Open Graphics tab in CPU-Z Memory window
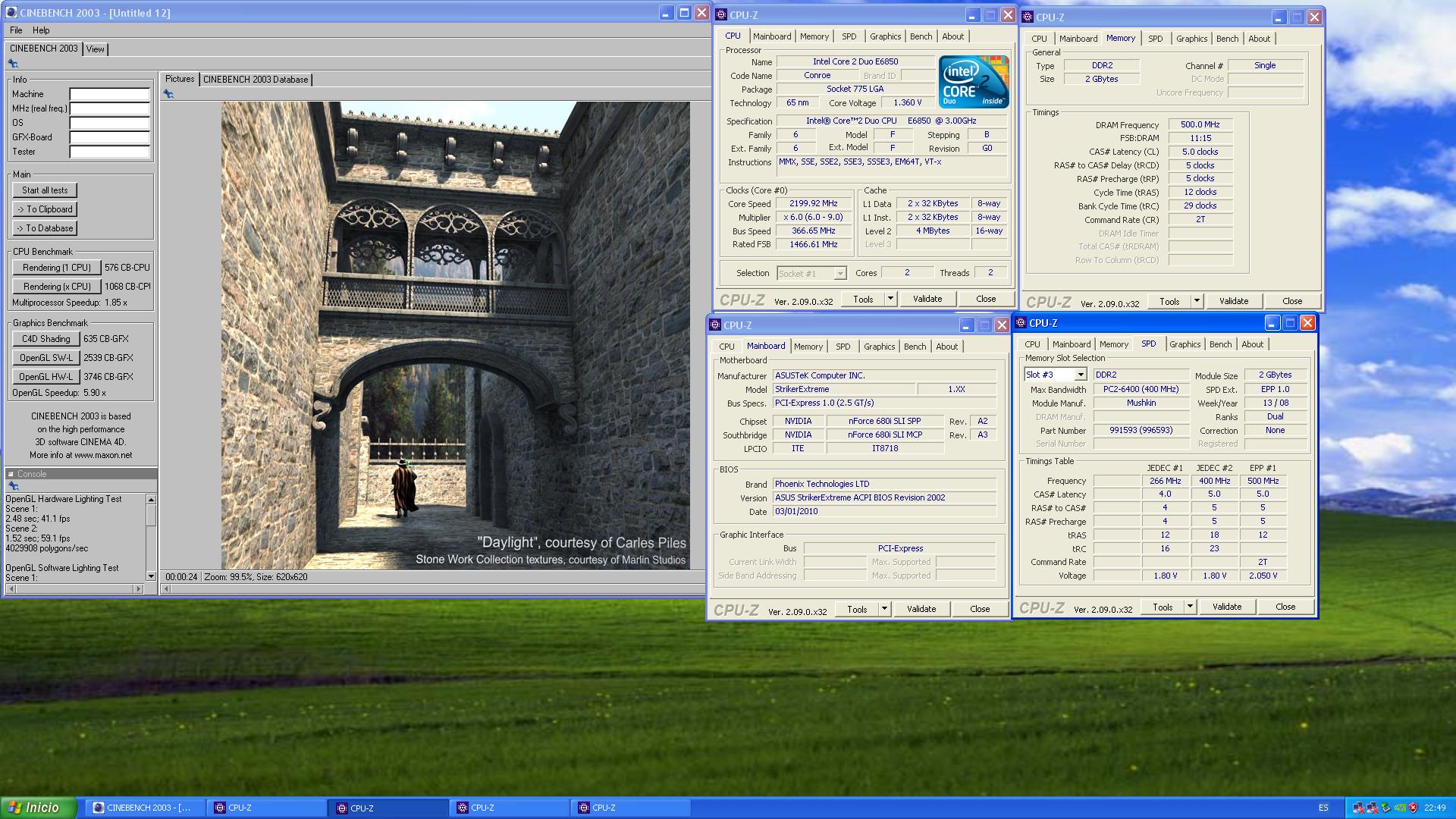Viewport: 1456px width, 819px height. (1191, 39)
